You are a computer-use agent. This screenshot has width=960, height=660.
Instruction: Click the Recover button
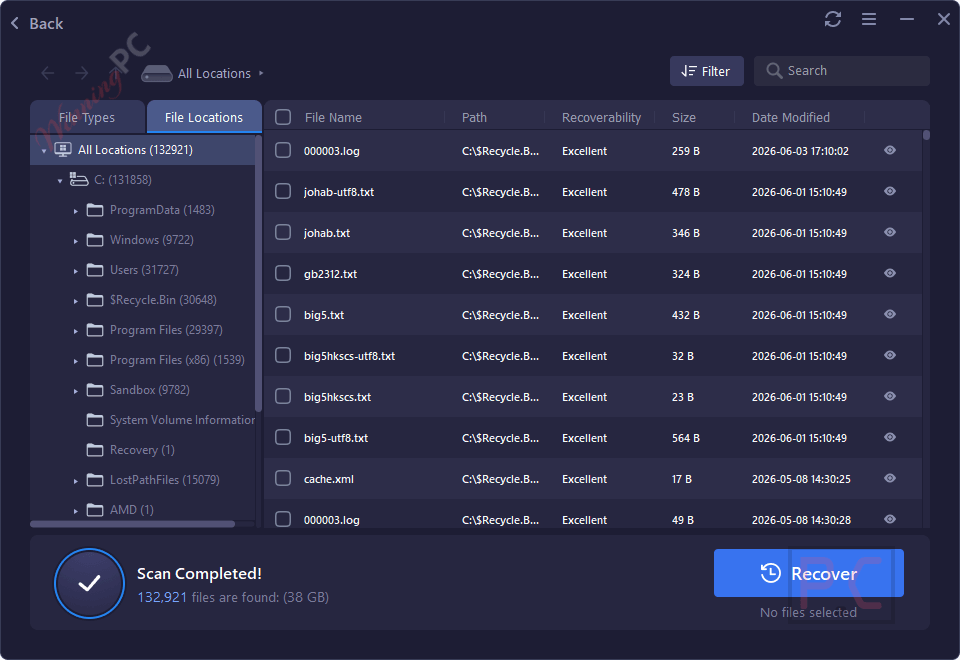pyautogui.click(x=808, y=573)
